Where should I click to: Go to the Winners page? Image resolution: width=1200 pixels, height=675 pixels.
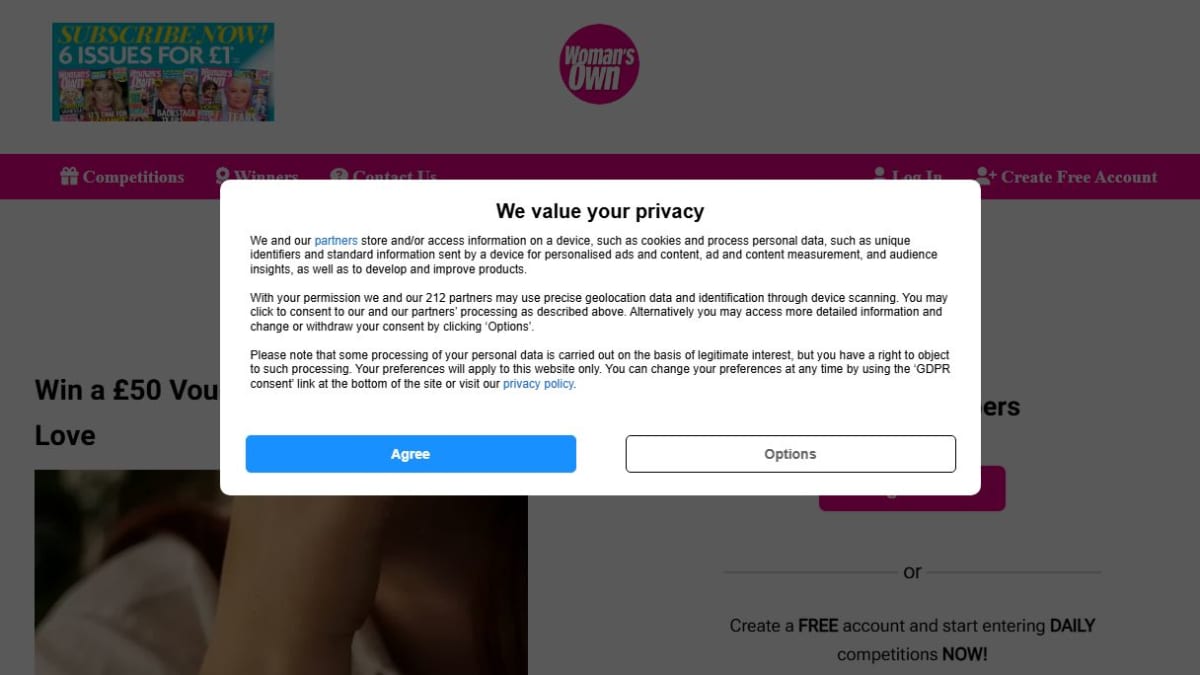click(266, 175)
